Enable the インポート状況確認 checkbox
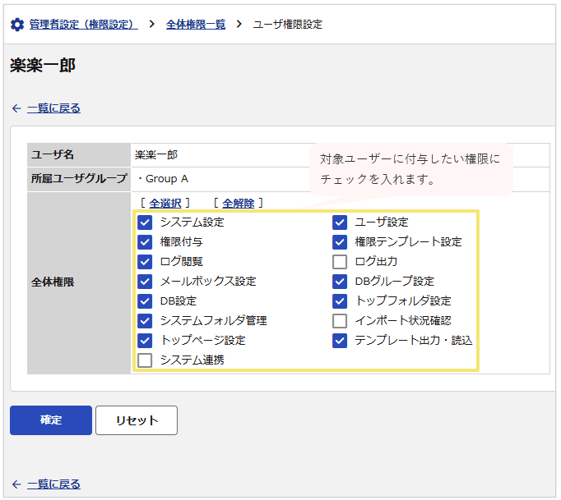Image resolution: width=561 pixels, height=500 pixels. [x=340, y=321]
